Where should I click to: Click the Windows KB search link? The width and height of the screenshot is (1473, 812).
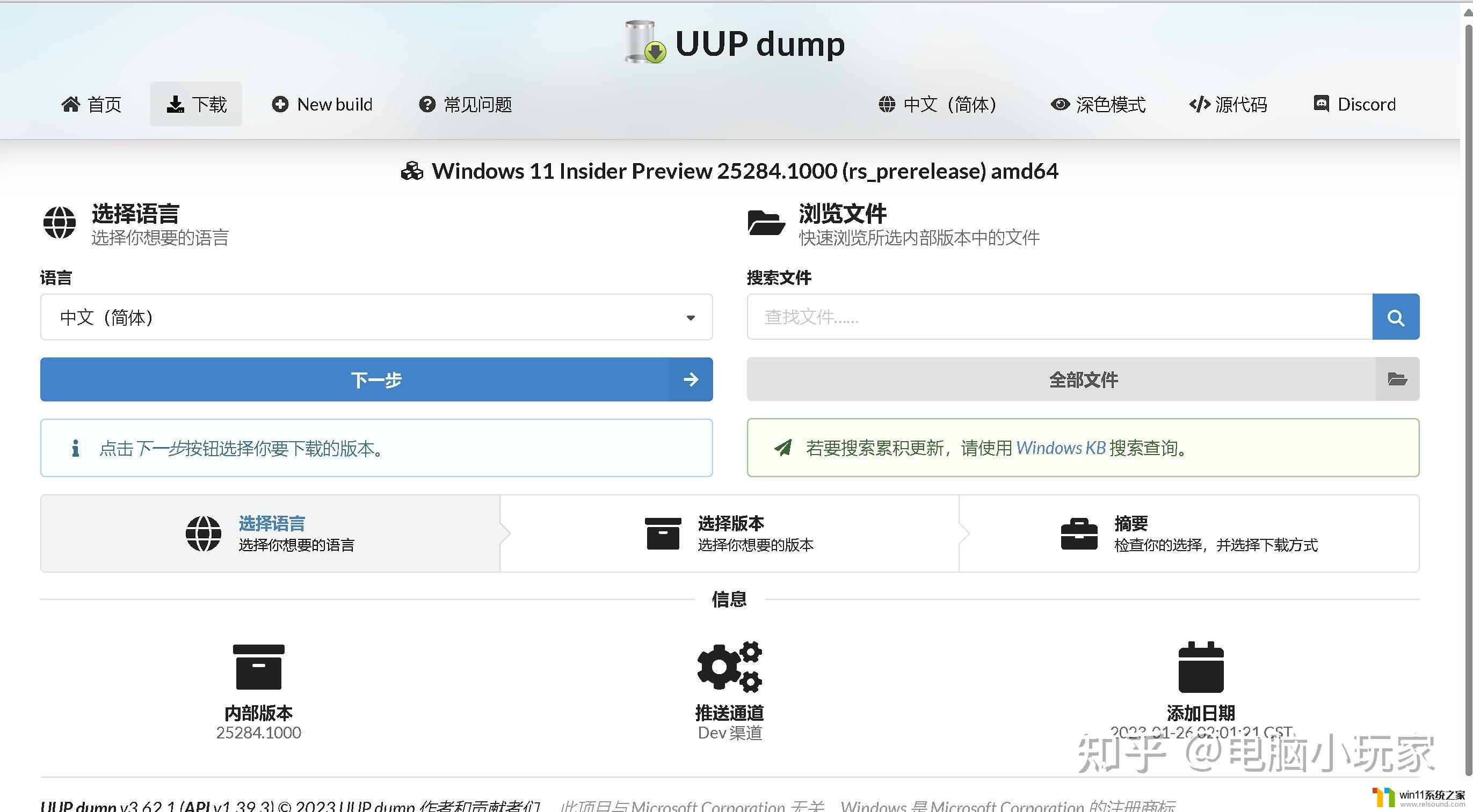[1060, 448]
